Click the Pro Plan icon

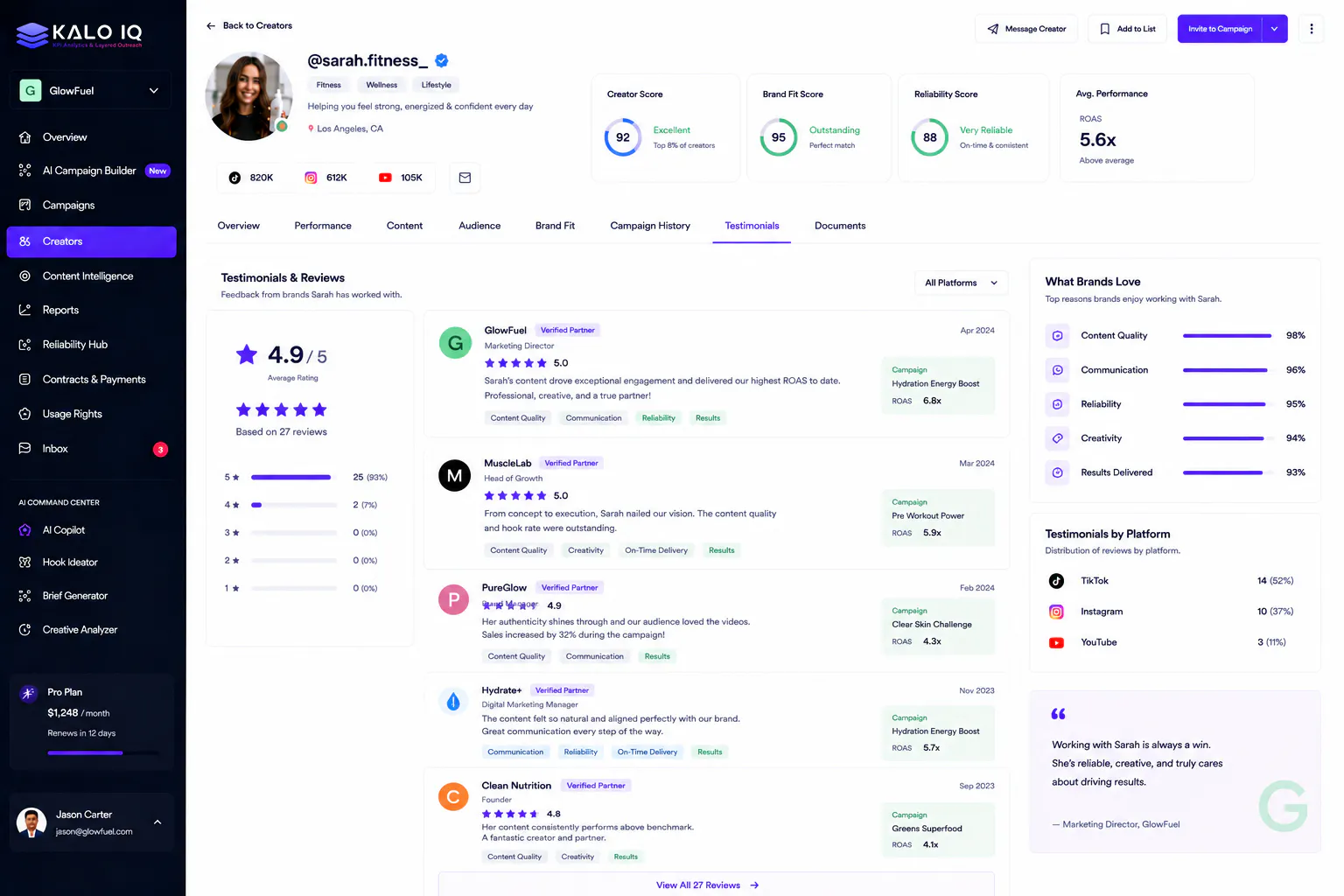29,693
